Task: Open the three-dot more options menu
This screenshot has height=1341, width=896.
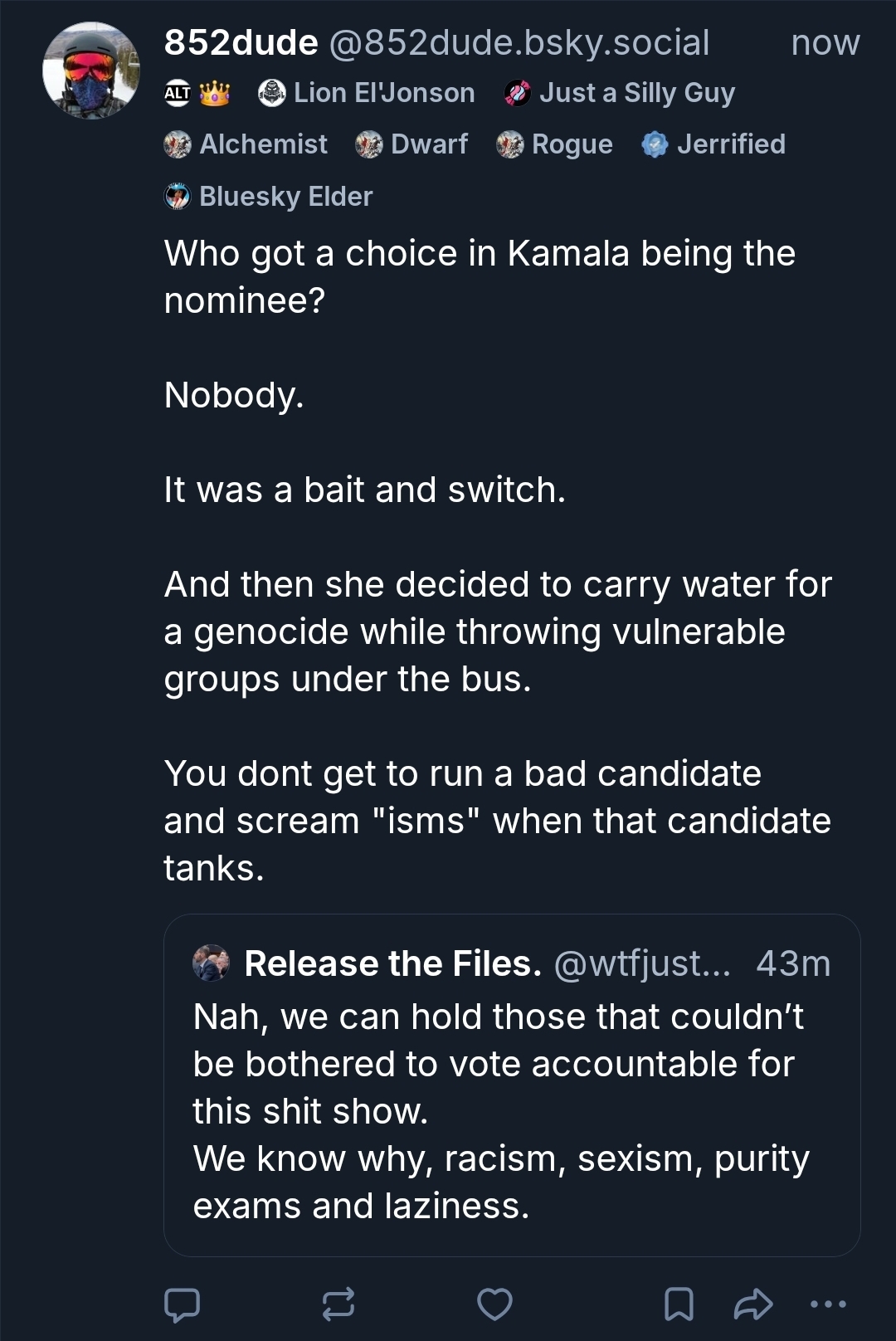Action: (x=828, y=1304)
